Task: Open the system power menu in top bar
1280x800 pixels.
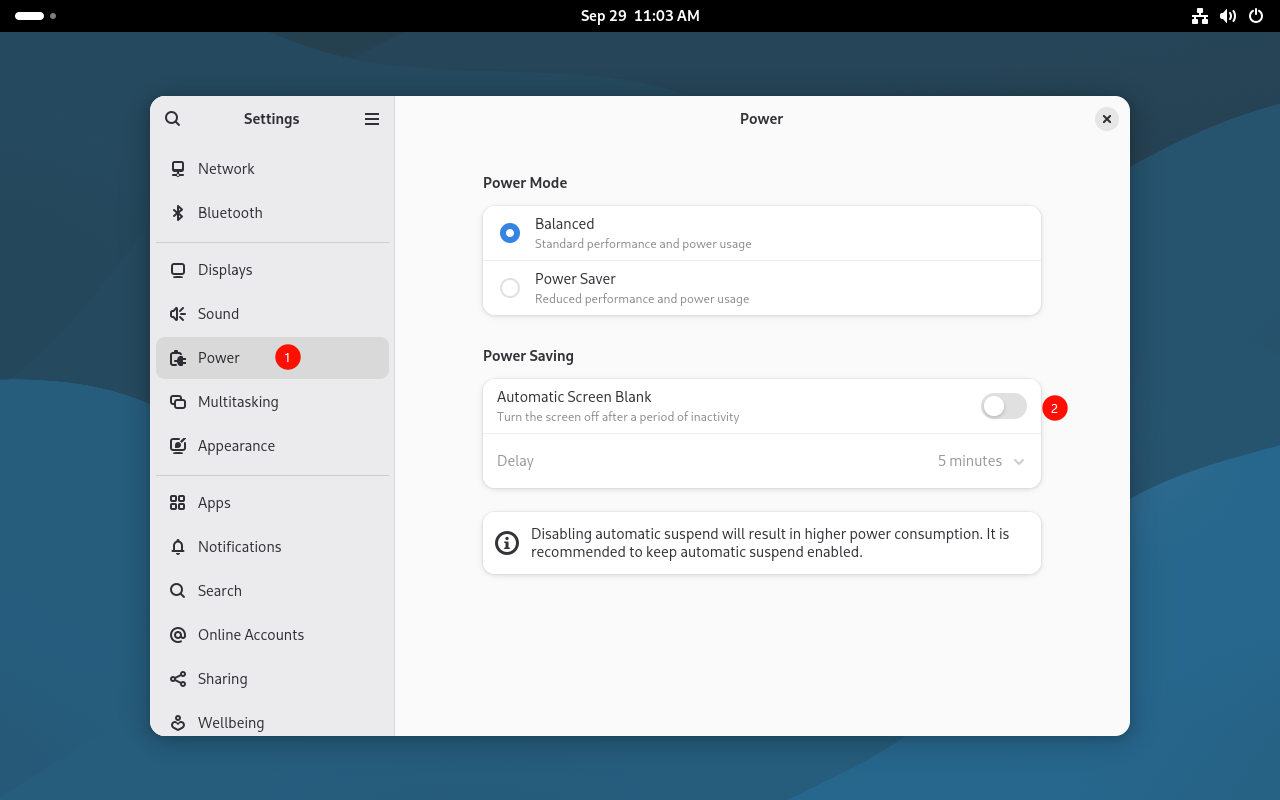Action: (1256, 16)
